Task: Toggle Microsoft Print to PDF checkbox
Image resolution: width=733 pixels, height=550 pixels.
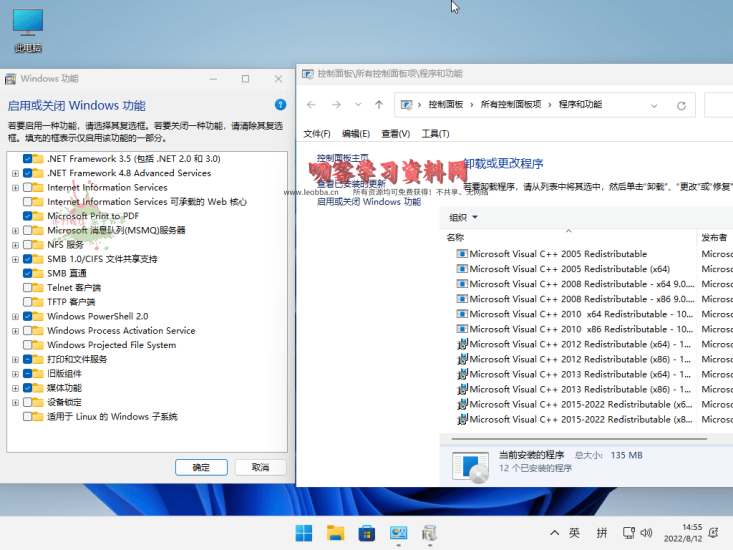Action: (27, 216)
